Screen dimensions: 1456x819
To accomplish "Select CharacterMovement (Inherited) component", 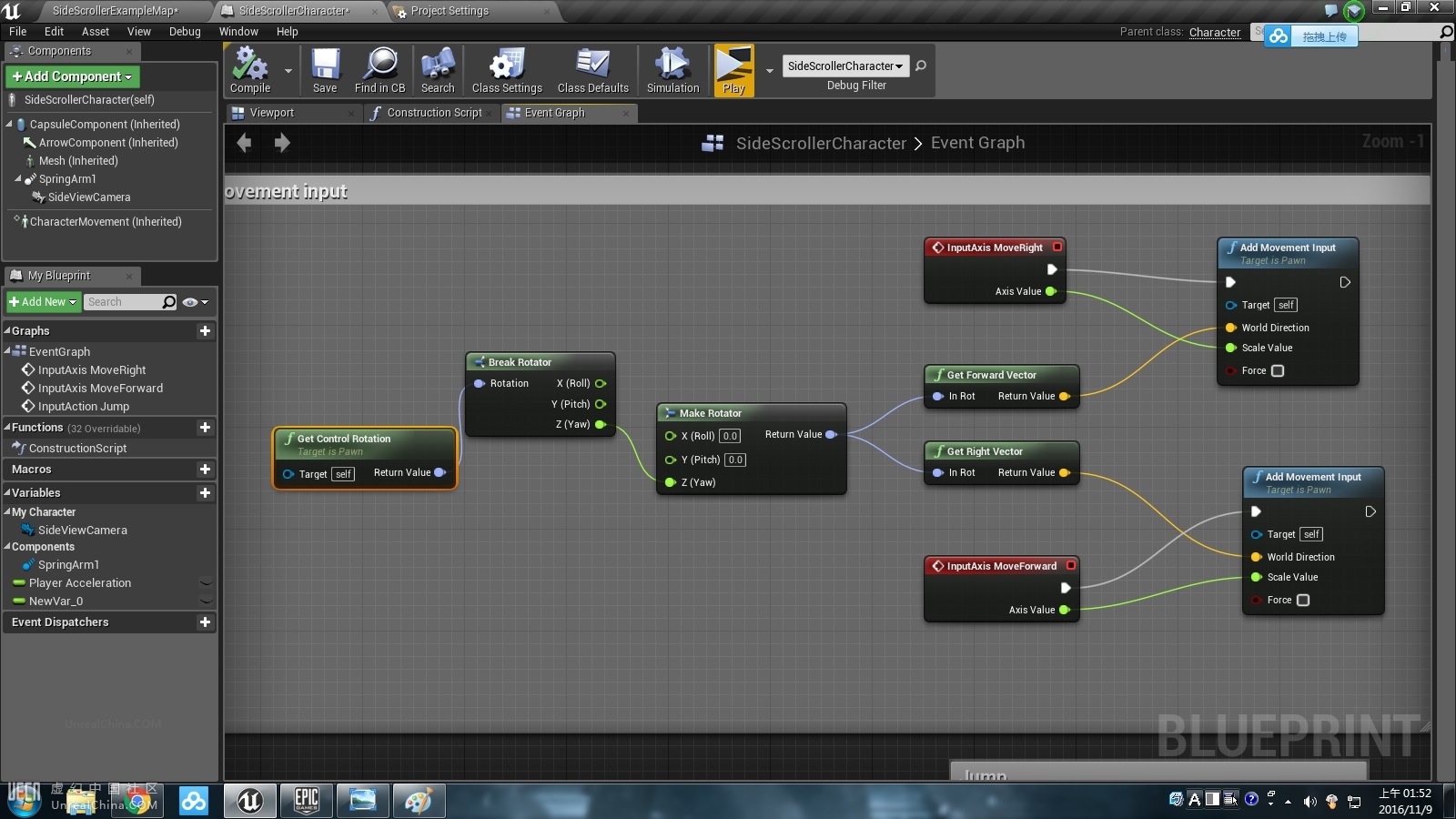I will 106,222.
